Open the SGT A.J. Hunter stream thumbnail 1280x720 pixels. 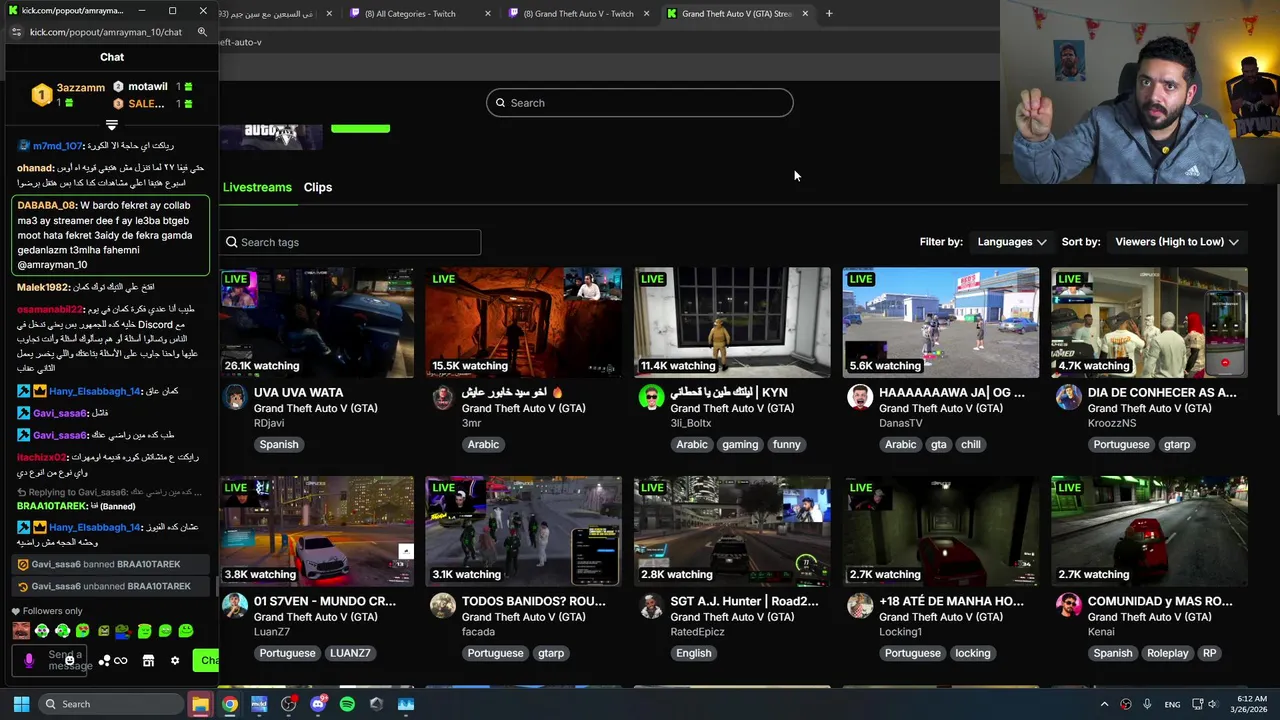click(732, 531)
